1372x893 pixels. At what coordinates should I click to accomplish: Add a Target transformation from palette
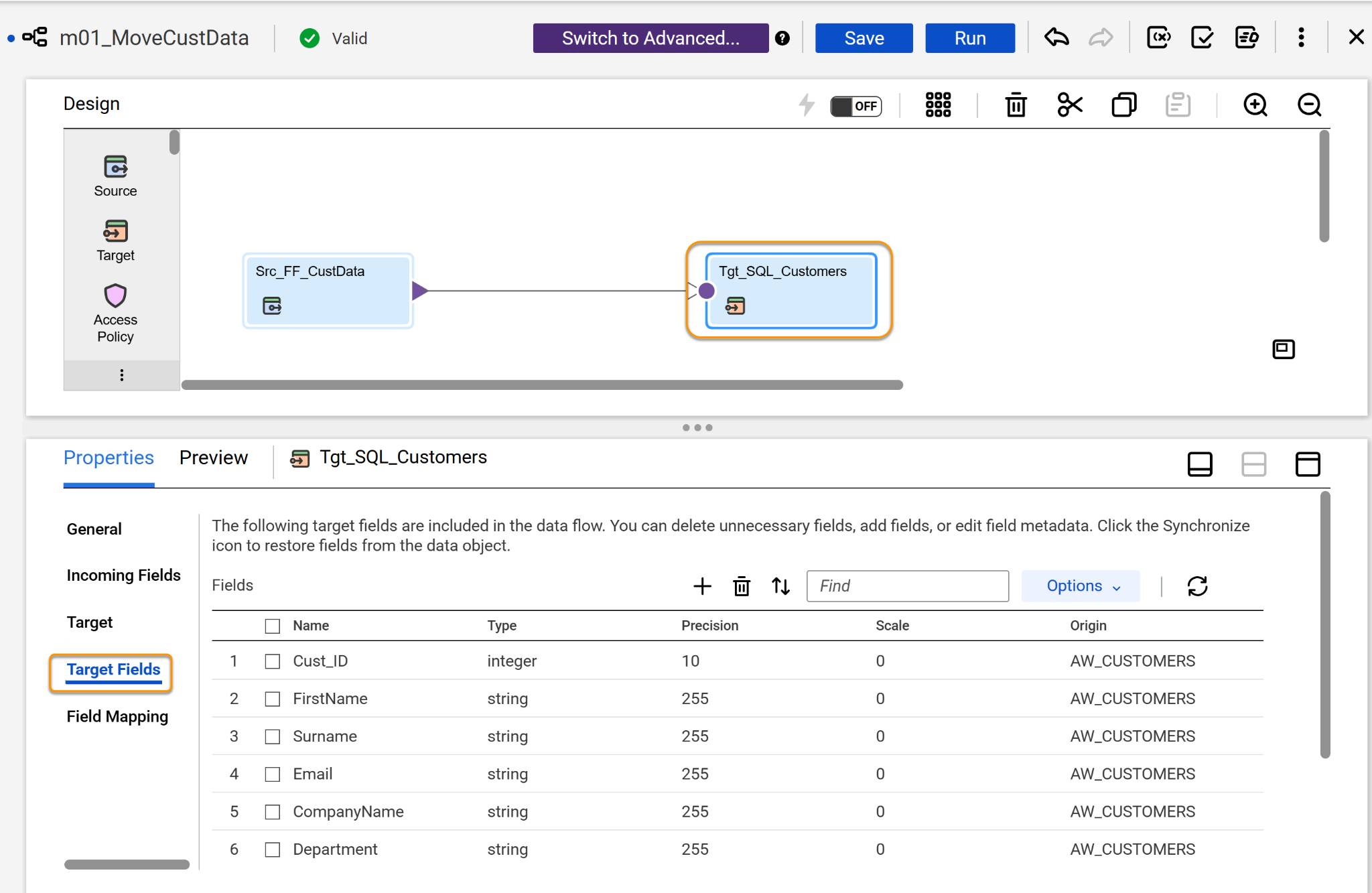coord(115,241)
